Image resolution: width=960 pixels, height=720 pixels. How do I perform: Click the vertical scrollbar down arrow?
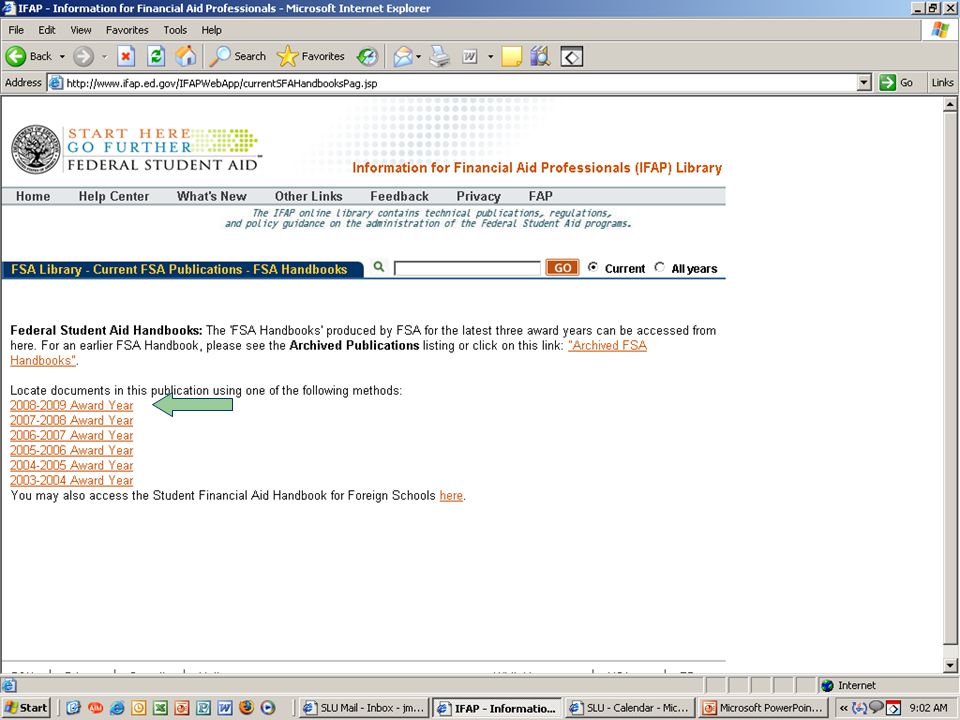[x=950, y=666]
